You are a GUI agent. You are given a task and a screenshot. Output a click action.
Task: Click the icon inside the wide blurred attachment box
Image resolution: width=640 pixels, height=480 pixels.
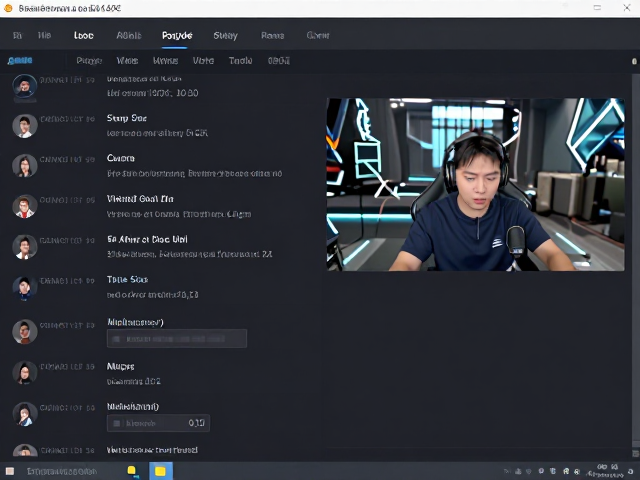tap(116, 339)
